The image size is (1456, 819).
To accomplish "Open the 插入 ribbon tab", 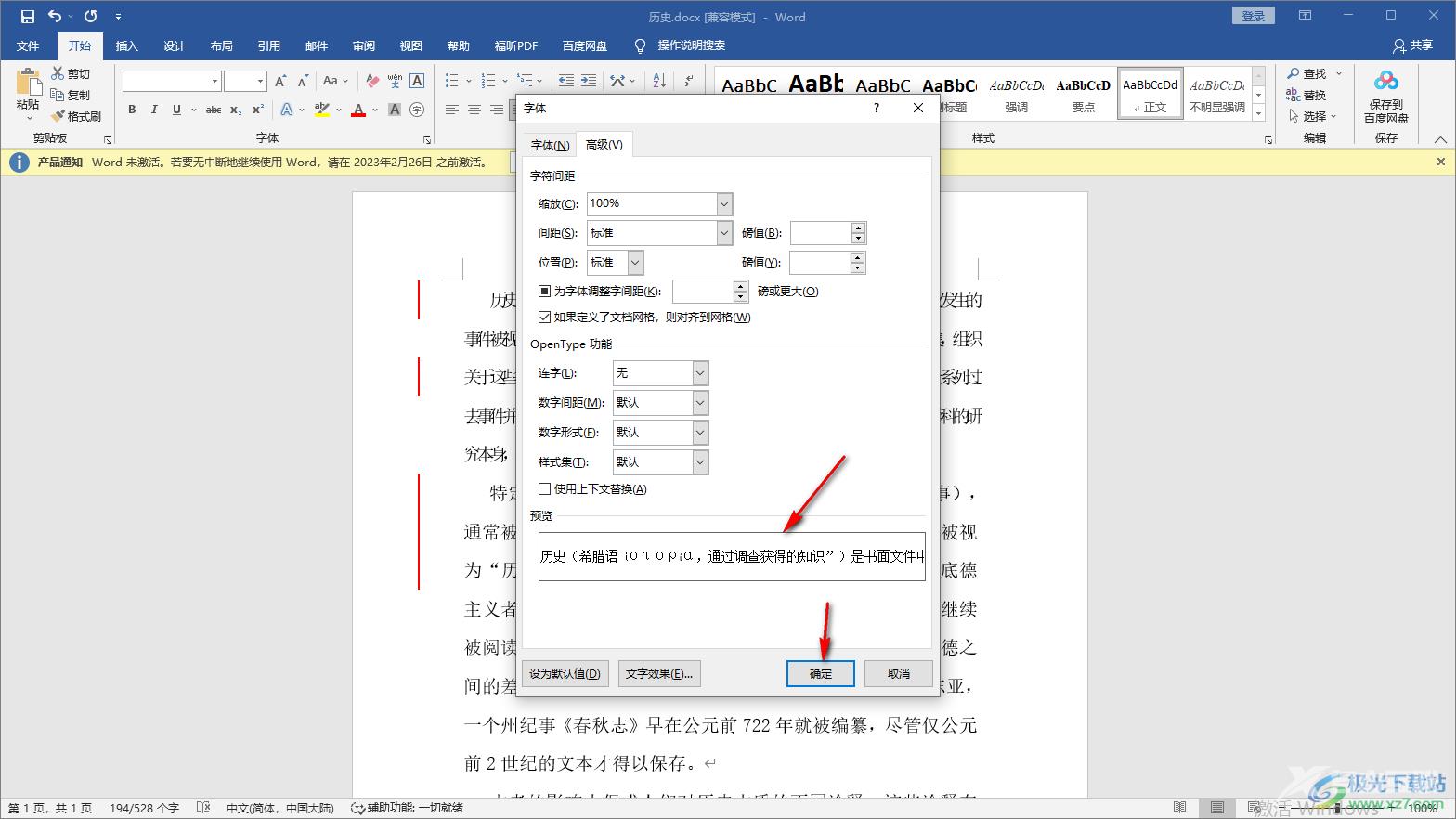I will [x=126, y=45].
